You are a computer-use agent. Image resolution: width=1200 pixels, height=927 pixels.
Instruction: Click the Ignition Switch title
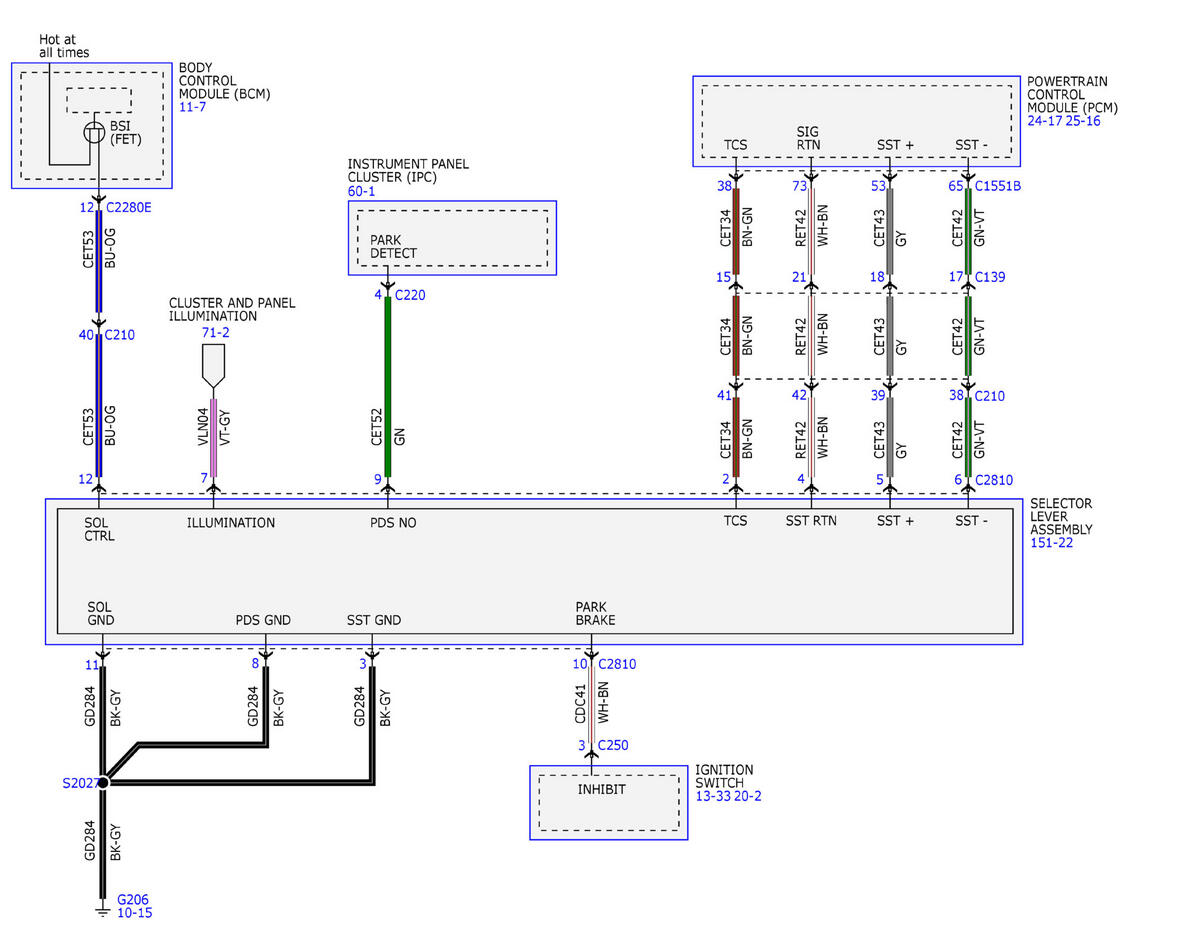coord(725,776)
